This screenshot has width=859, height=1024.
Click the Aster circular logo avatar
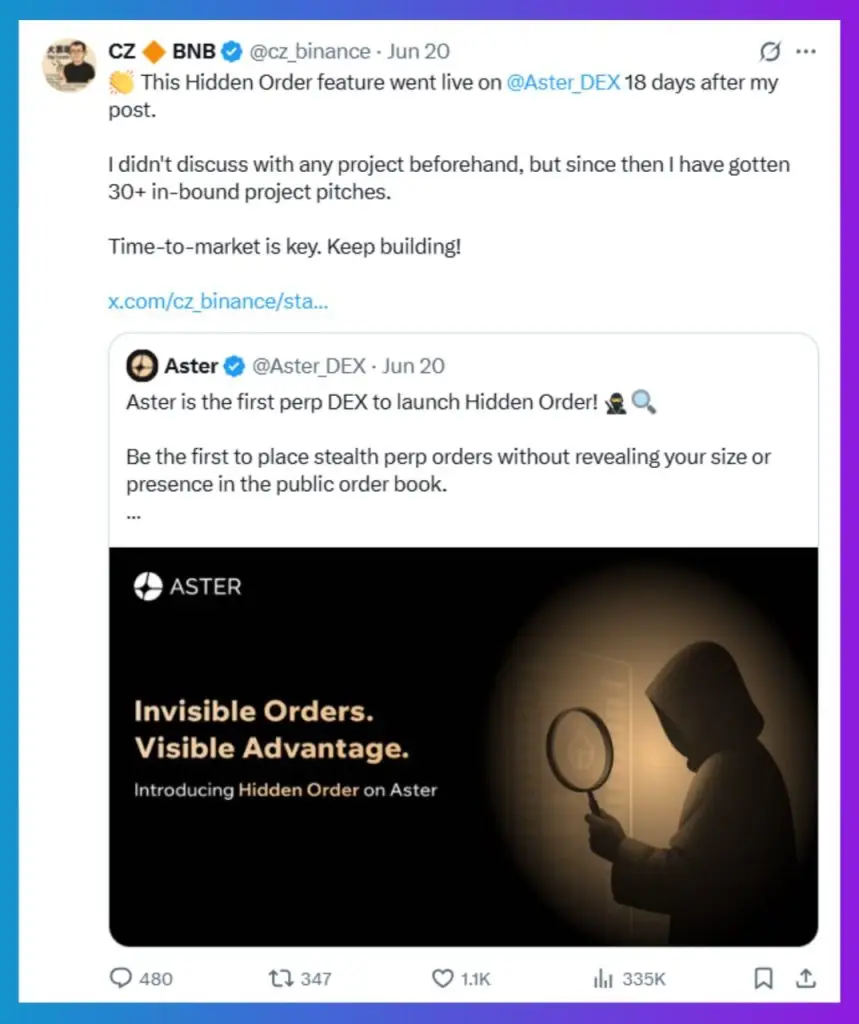click(141, 366)
